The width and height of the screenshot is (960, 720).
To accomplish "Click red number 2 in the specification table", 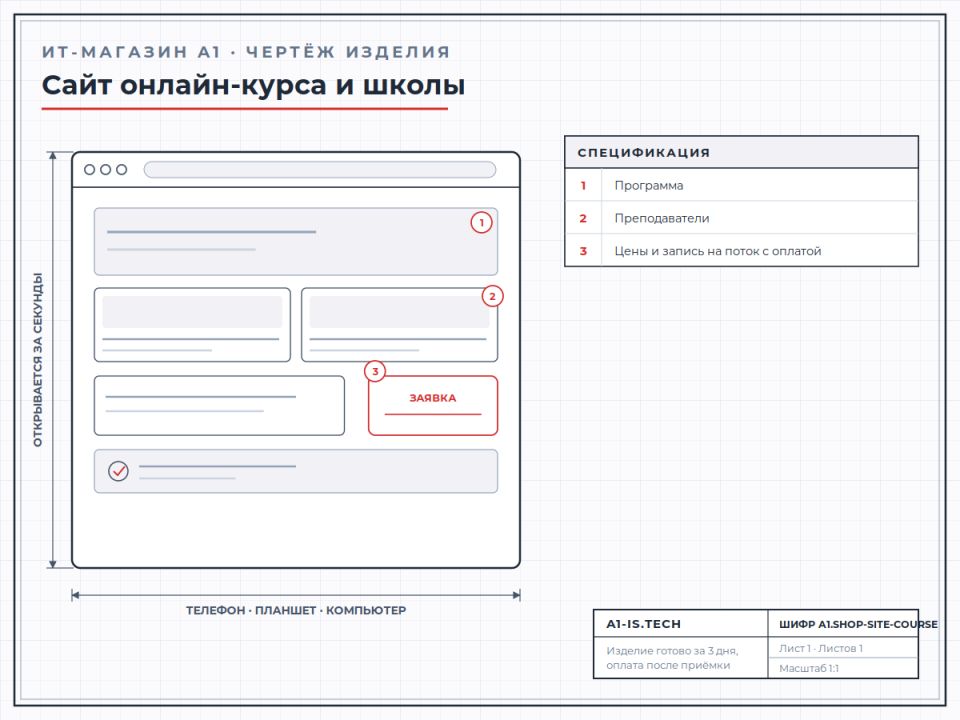I will coord(583,218).
